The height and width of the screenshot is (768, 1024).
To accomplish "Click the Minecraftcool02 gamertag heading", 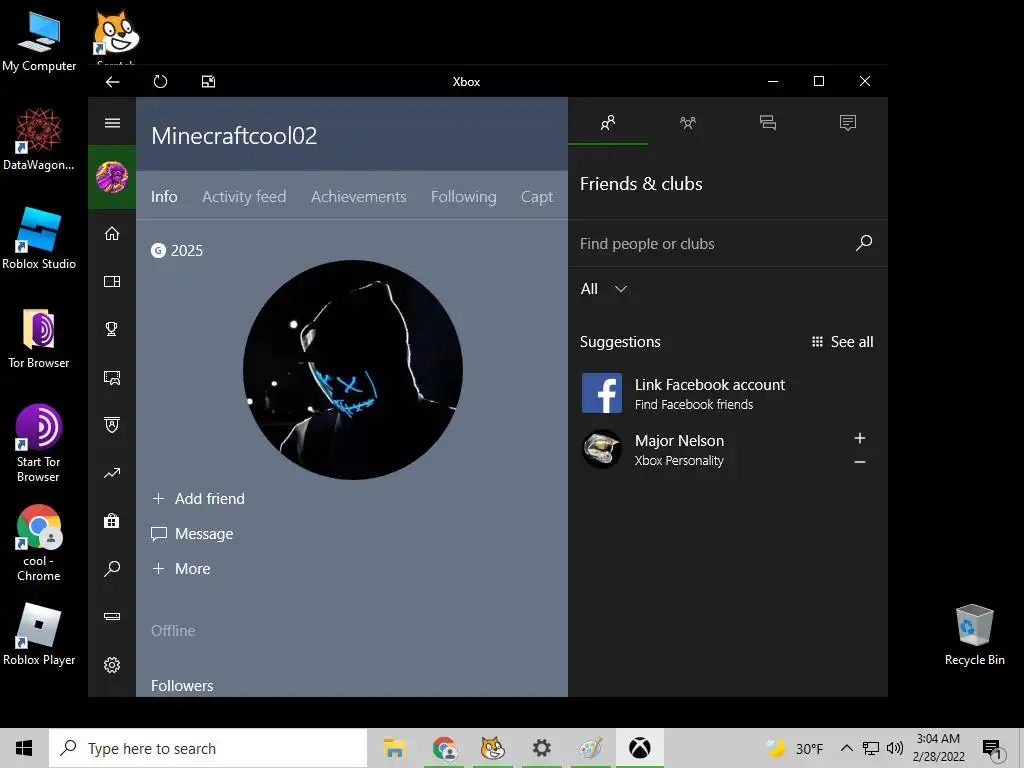I will coord(234,136).
